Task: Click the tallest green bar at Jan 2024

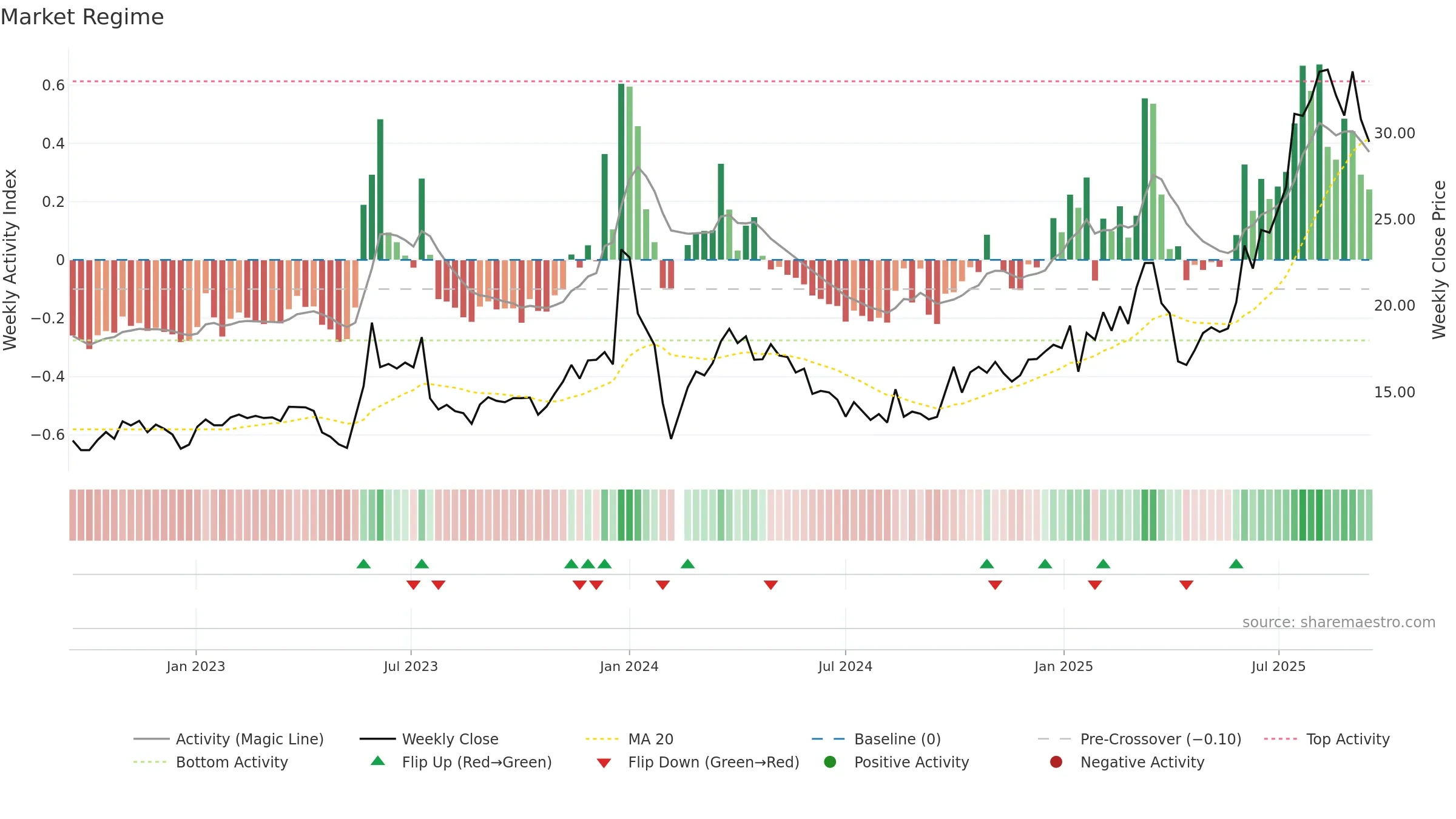Action: pos(621,172)
